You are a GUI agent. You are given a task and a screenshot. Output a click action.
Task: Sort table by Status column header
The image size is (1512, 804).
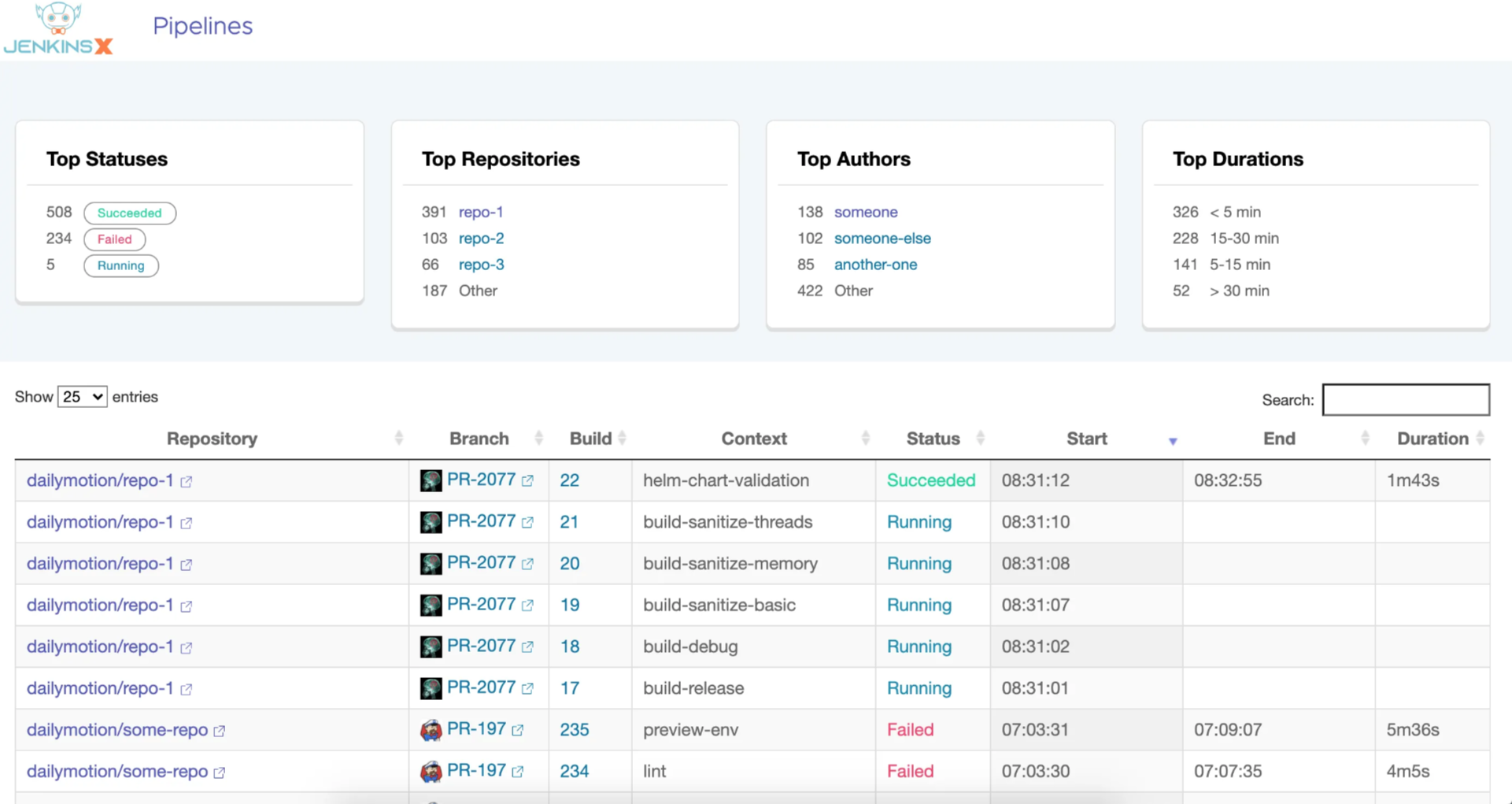click(933, 439)
